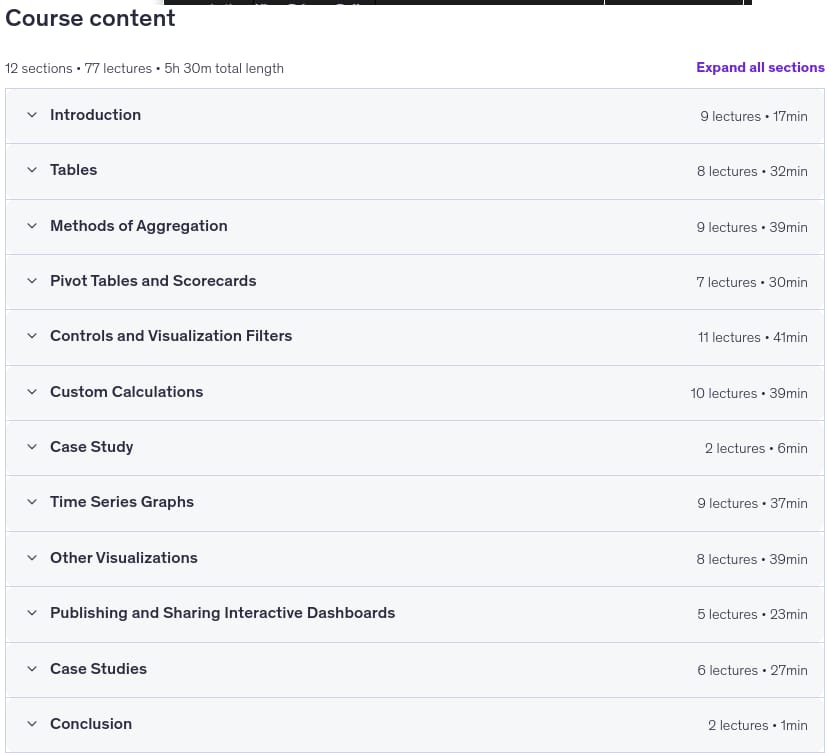Click '10 lectures • 39min' text
The image size is (825, 753).
[x=749, y=394]
